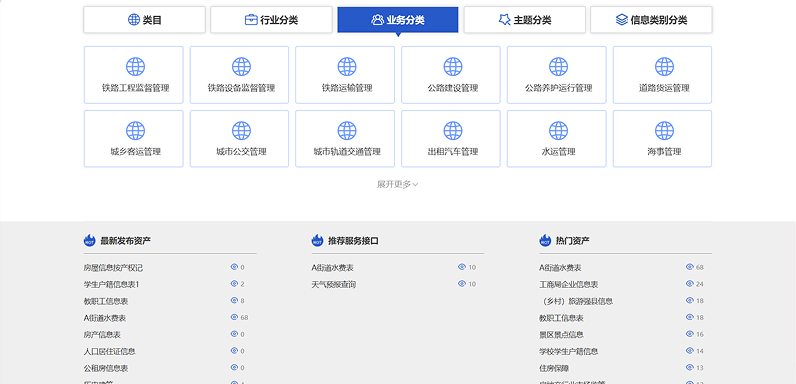Click the globe icon above 铁路运输管理
Screen dimensions: 796x384
(x=347, y=67)
